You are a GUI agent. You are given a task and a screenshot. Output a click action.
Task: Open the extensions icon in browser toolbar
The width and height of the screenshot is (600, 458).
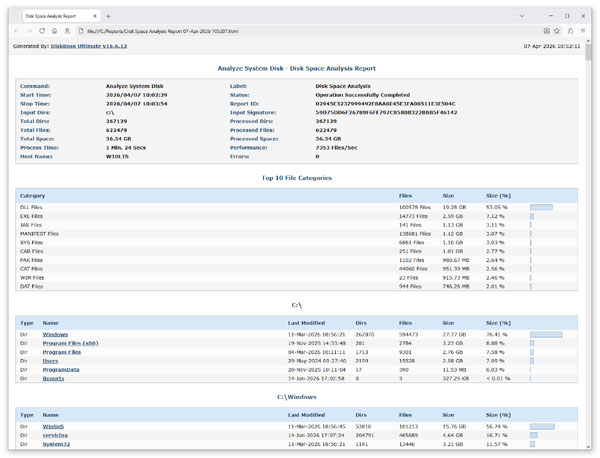point(571,31)
